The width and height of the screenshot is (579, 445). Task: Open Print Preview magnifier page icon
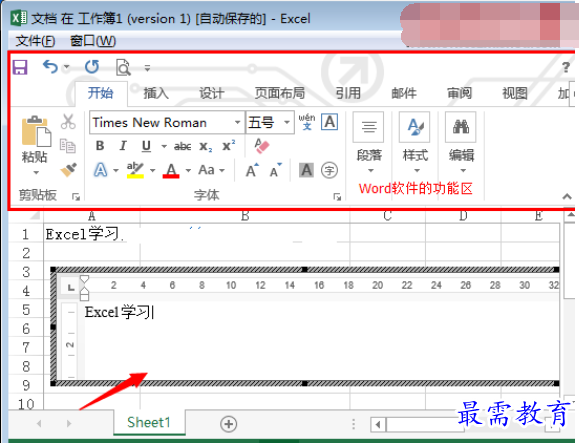123,67
